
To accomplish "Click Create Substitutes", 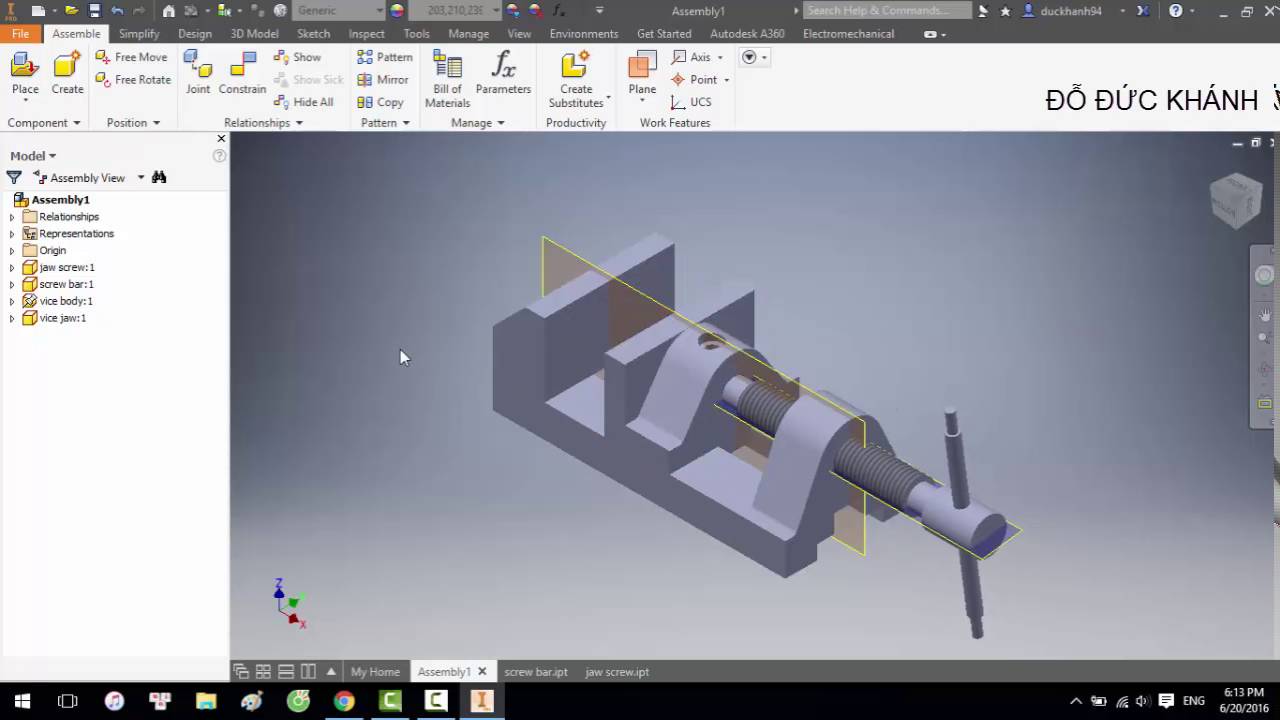I will (x=576, y=79).
